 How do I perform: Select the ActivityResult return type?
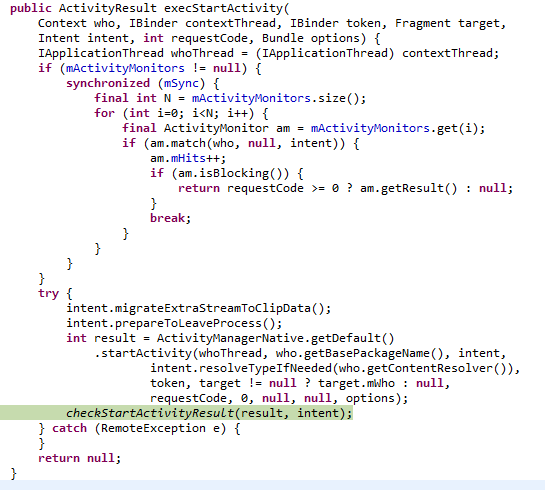[107, 8]
